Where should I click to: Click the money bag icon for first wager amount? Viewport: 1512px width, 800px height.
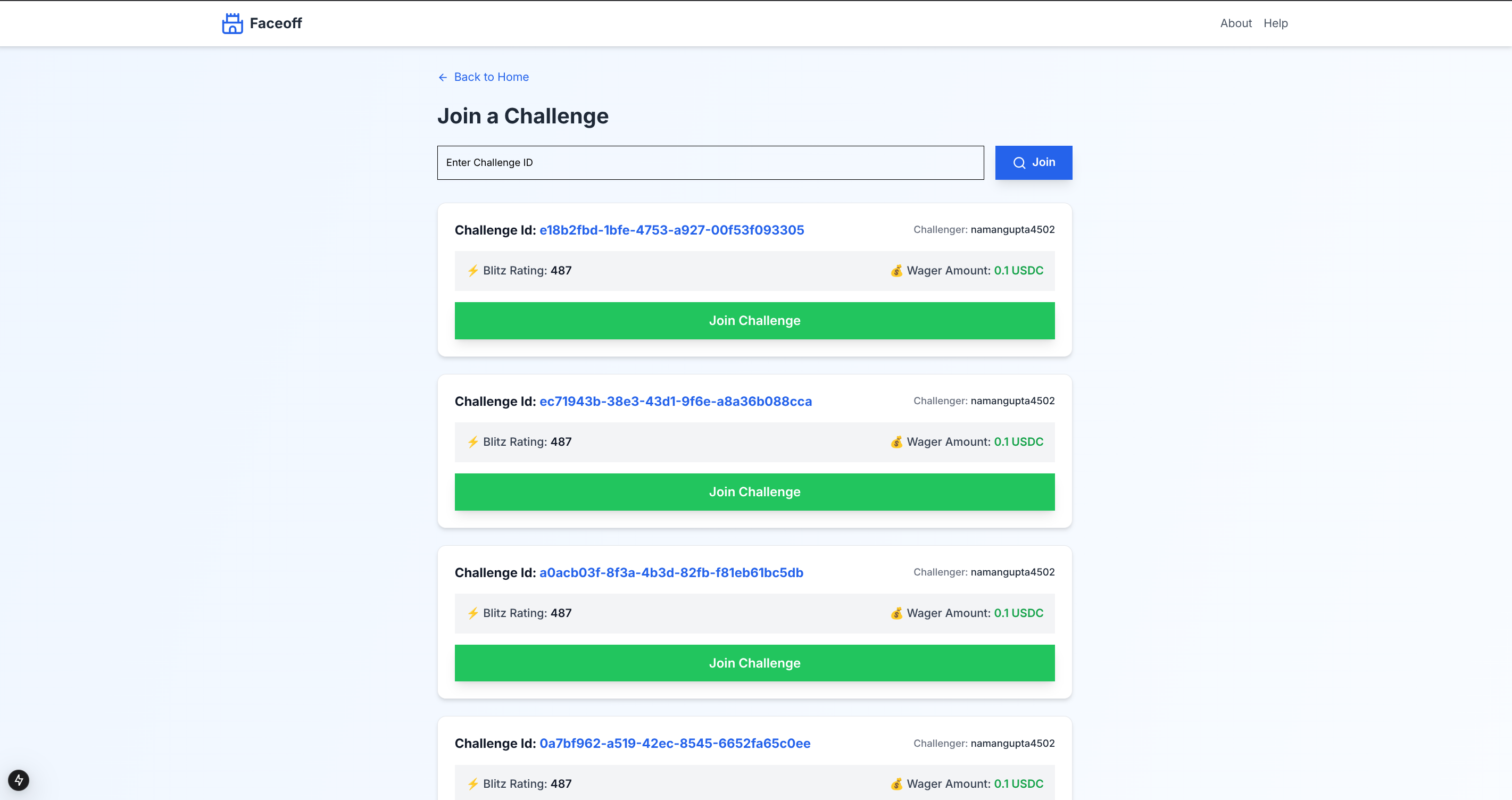tap(896, 271)
